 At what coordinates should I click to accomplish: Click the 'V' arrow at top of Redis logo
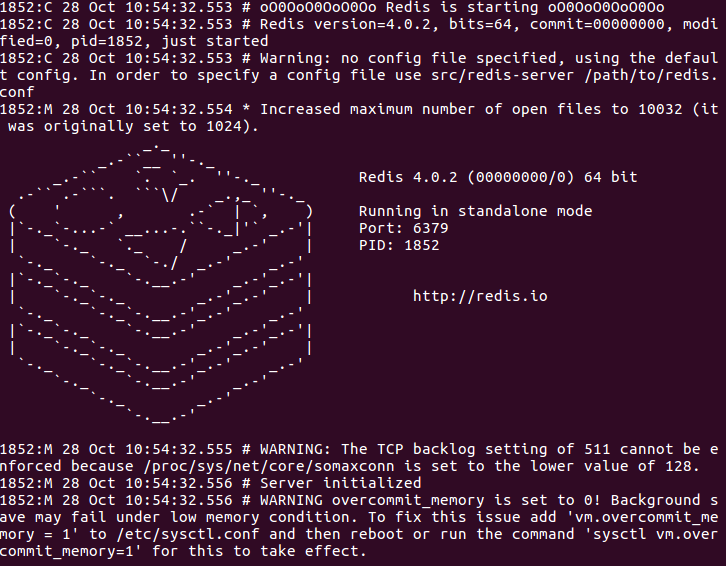169,195
